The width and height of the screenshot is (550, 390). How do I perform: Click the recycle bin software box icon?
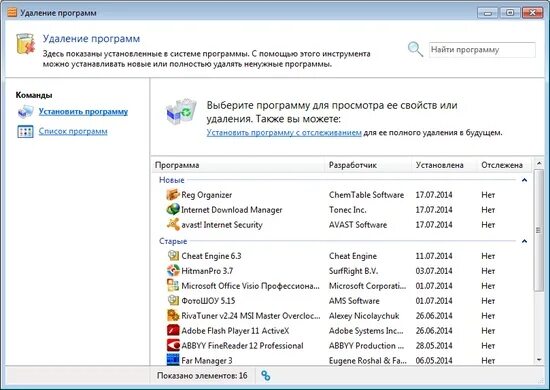pyautogui.click(x=181, y=112)
